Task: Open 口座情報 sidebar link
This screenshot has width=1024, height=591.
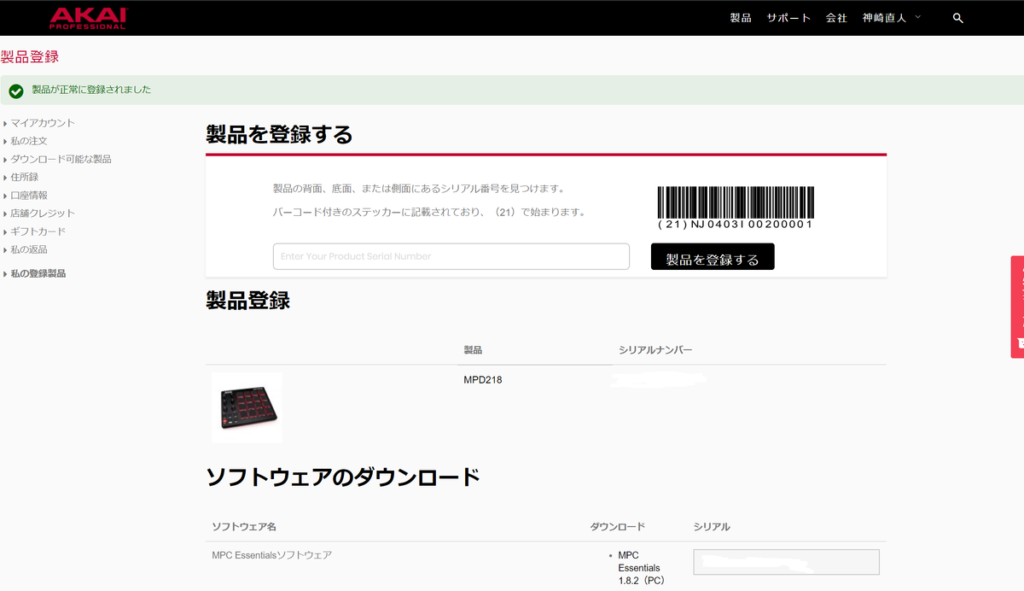Action: [x=29, y=195]
